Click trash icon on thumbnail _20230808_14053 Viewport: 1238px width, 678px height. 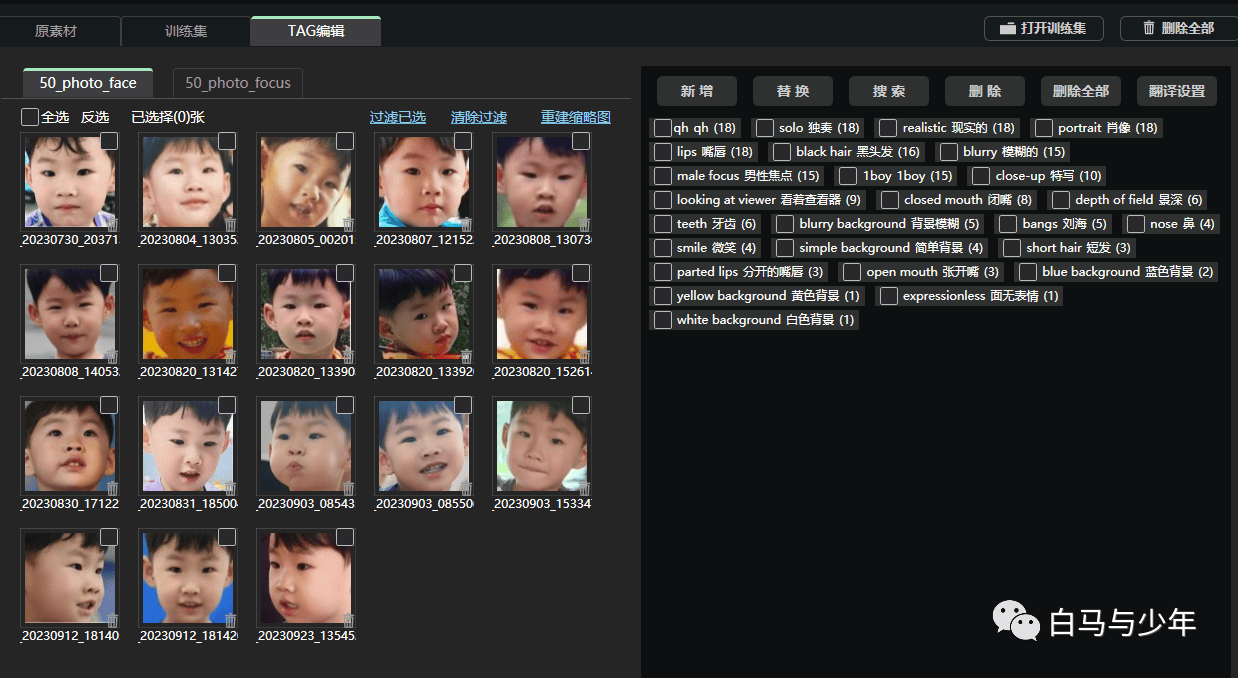(x=112, y=357)
